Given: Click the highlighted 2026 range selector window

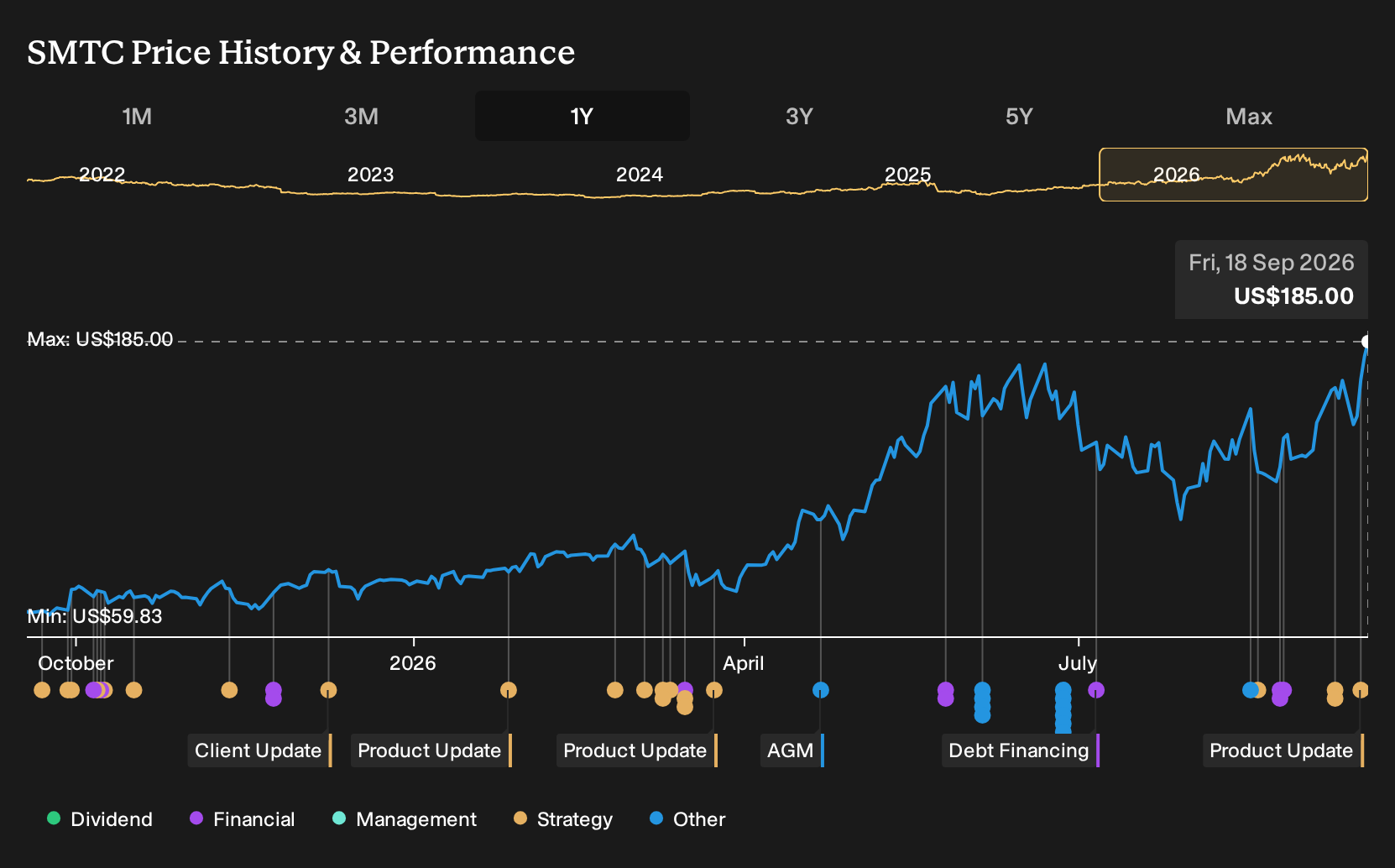Looking at the screenshot, I should (x=1233, y=175).
